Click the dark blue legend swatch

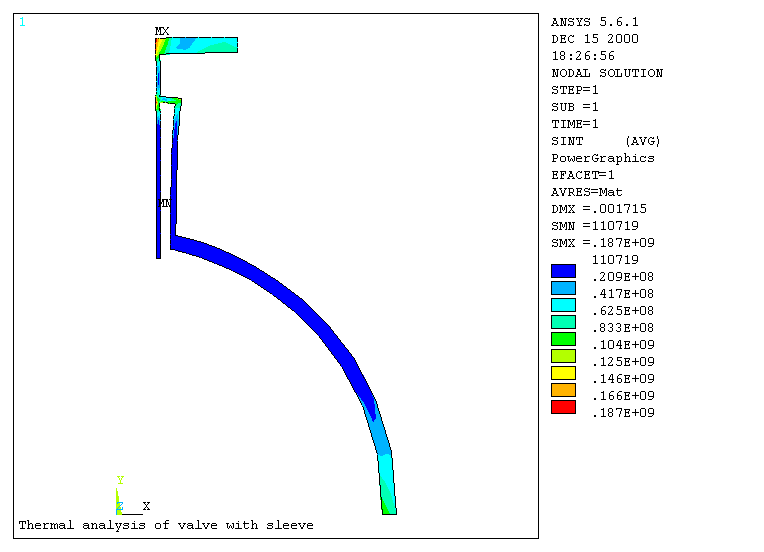(x=563, y=271)
